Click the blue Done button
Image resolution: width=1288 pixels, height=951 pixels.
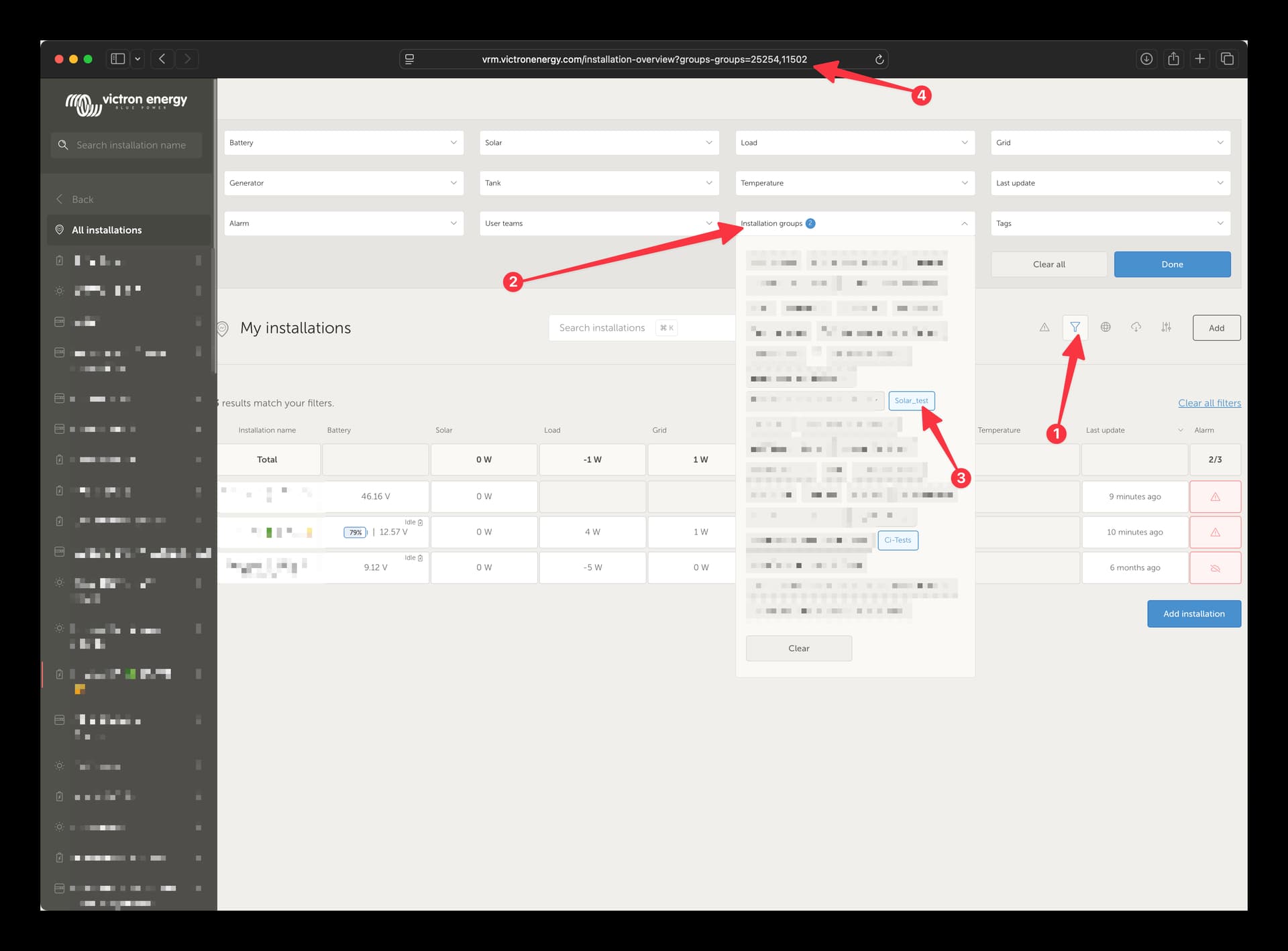[x=1171, y=264]
